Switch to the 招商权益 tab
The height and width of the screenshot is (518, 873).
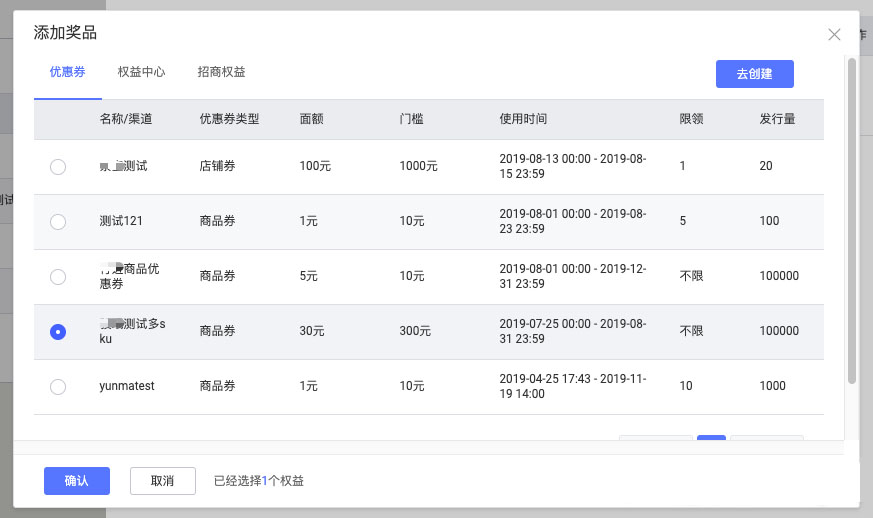click(221, 73)
